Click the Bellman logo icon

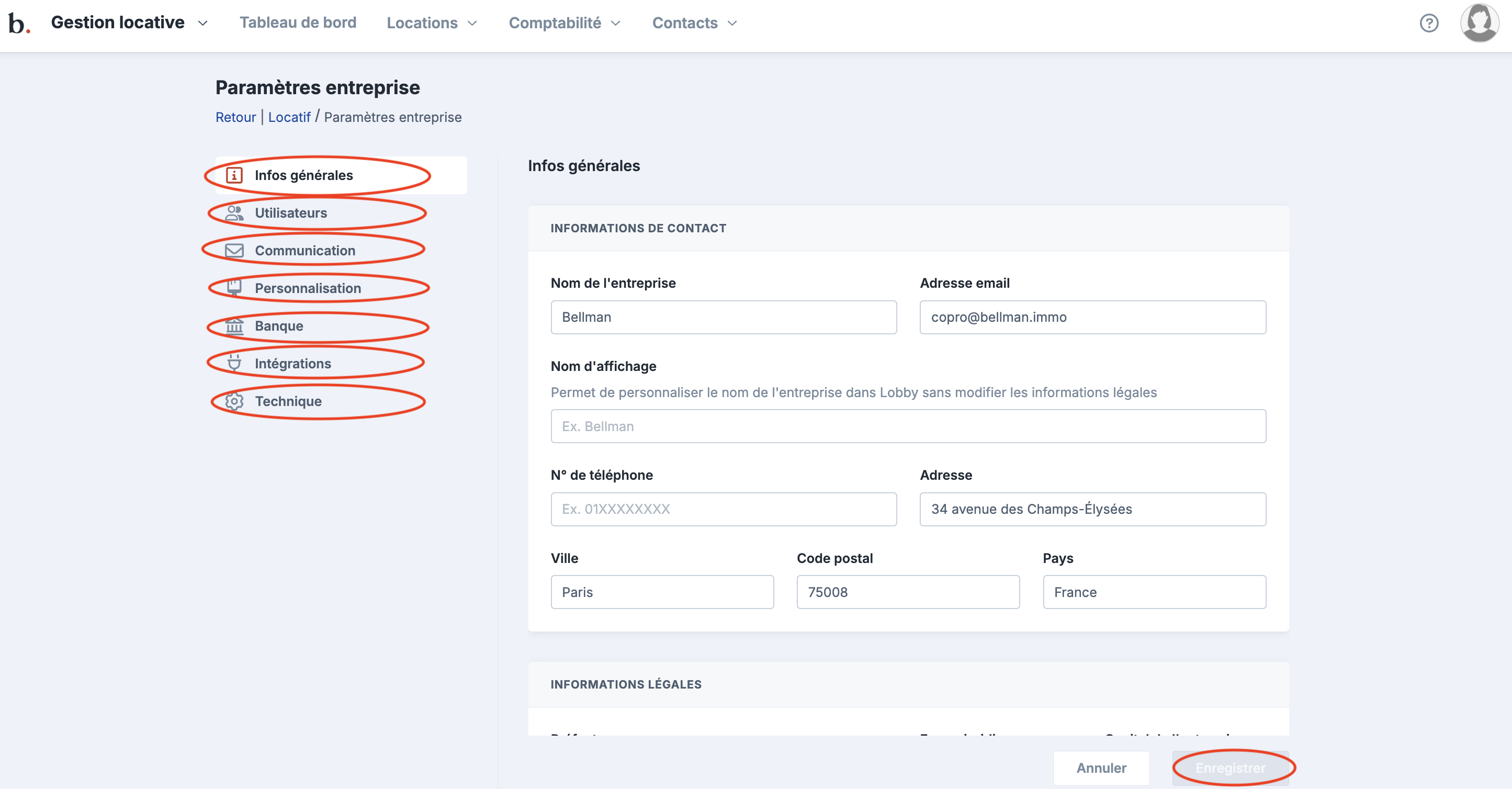(x=19, y=24)
